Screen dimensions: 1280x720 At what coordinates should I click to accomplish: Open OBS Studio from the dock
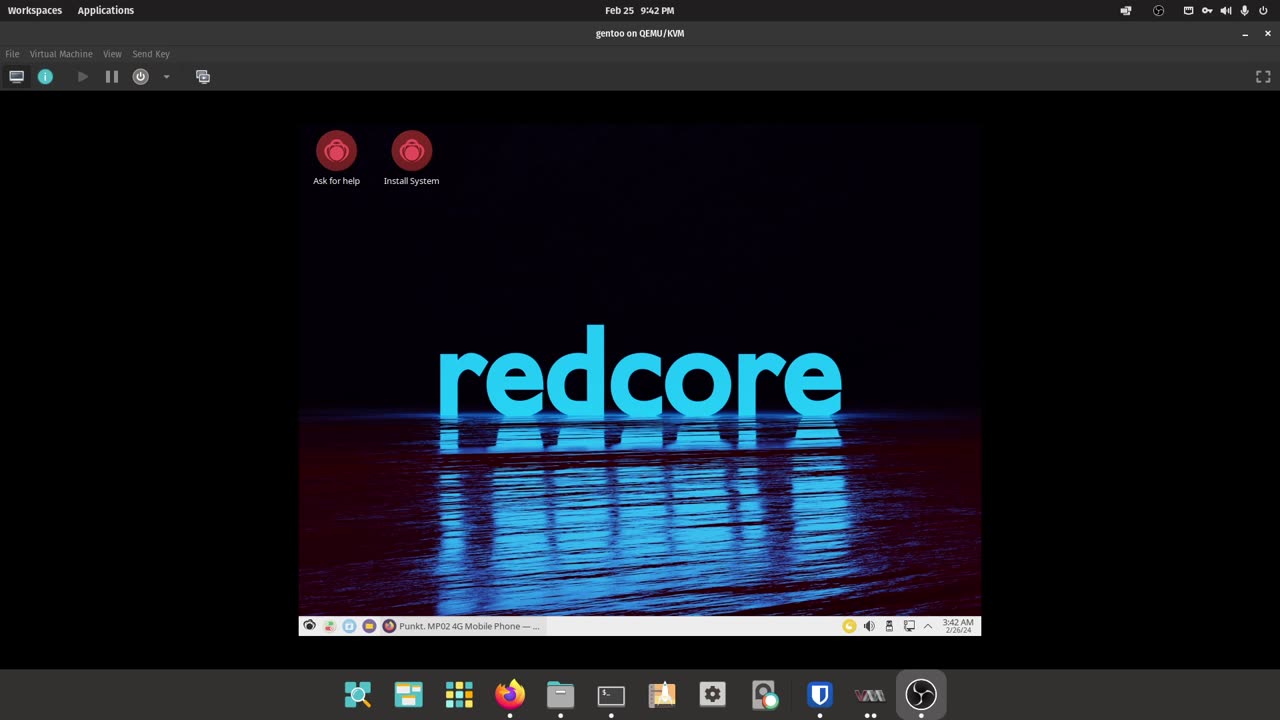pyautogui.click(x=921, y=694)
